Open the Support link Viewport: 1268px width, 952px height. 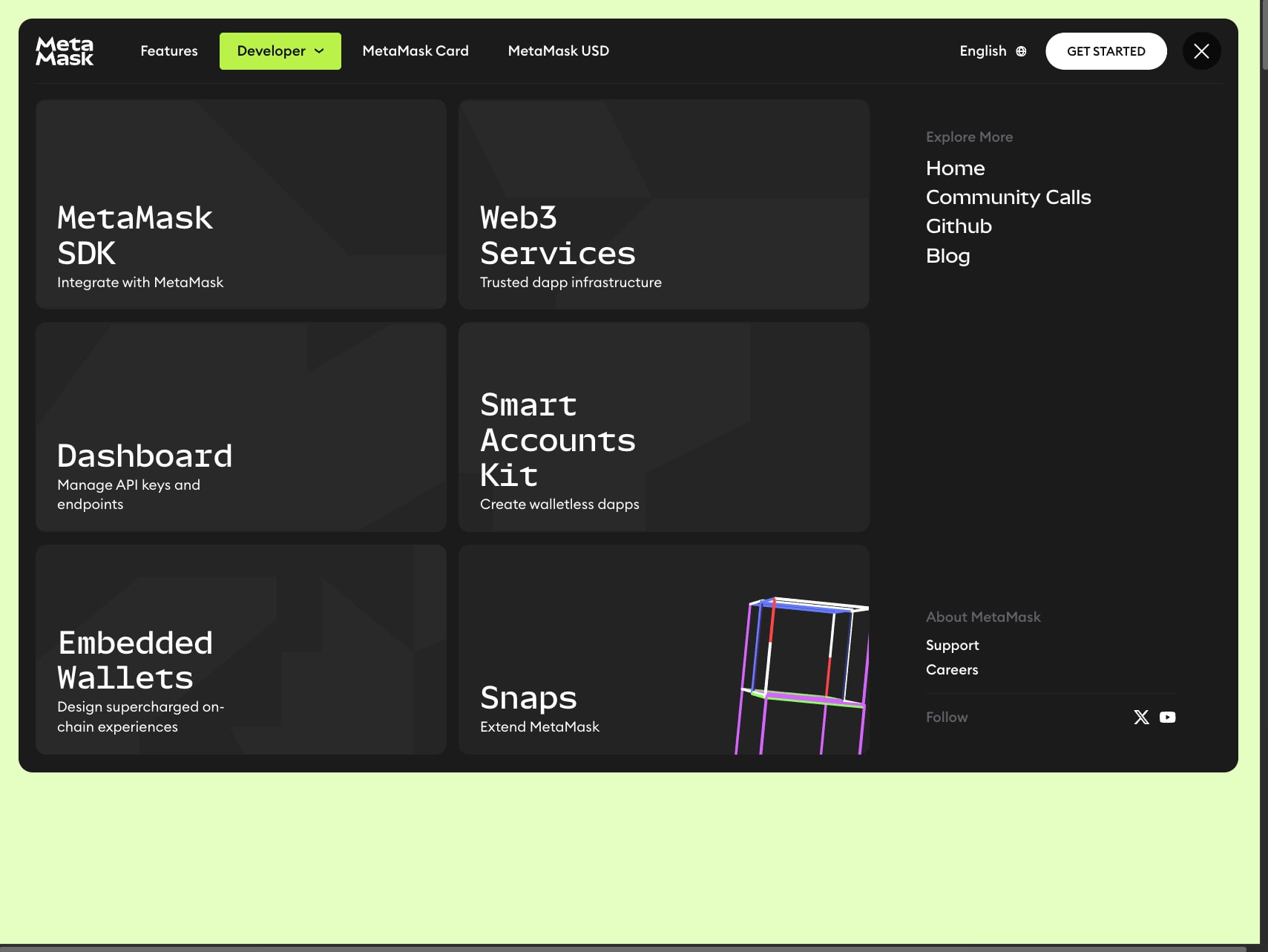953,646
